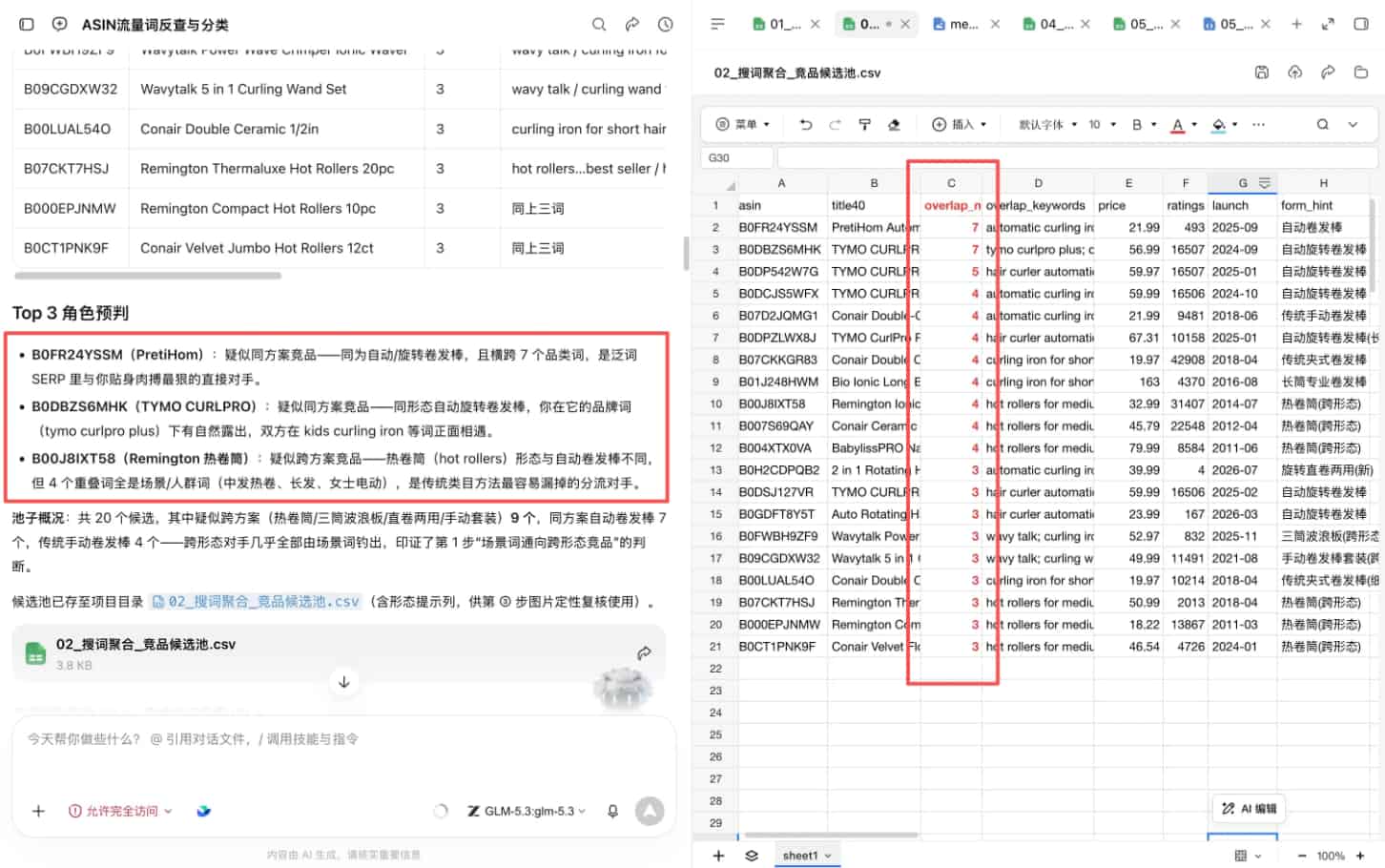Save the csv file with disk icon
The height and width of the screenshot is (868, 1385).
coord(1262,72)
